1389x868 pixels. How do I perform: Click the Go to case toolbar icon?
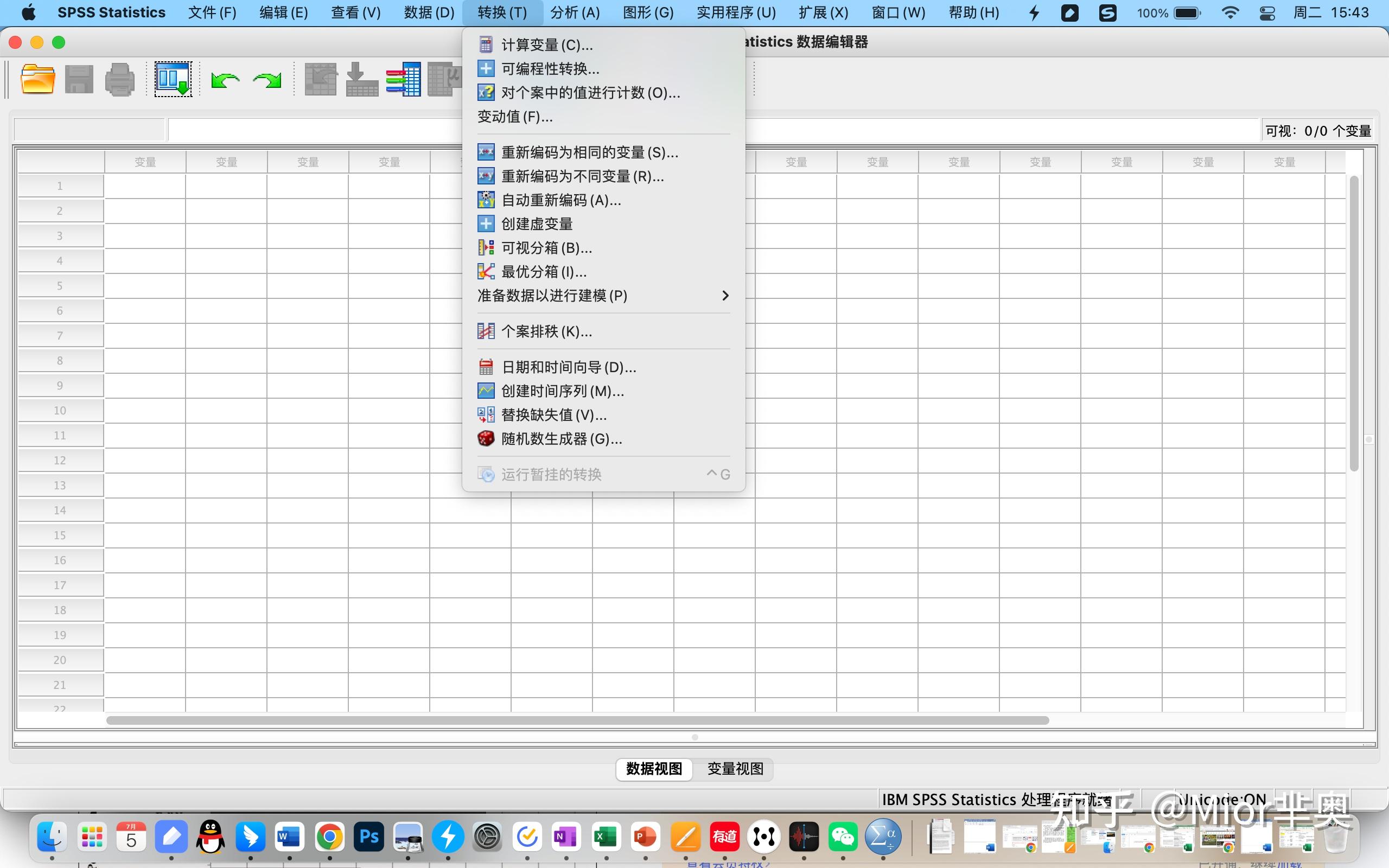[320, 79]
